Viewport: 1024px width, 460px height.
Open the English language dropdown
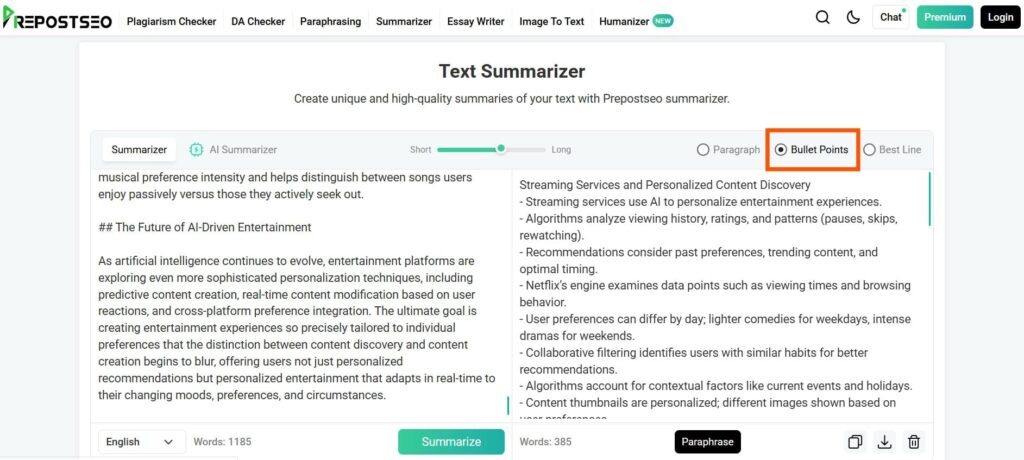tap(142, 442)
